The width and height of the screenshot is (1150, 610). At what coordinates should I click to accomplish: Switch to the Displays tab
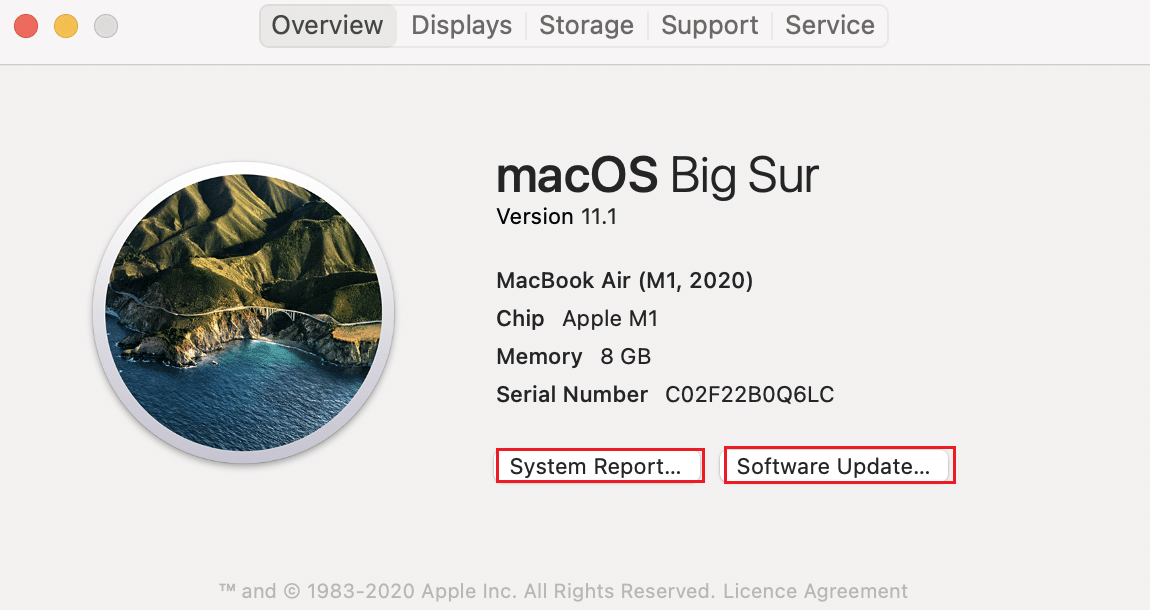point(461,25)
